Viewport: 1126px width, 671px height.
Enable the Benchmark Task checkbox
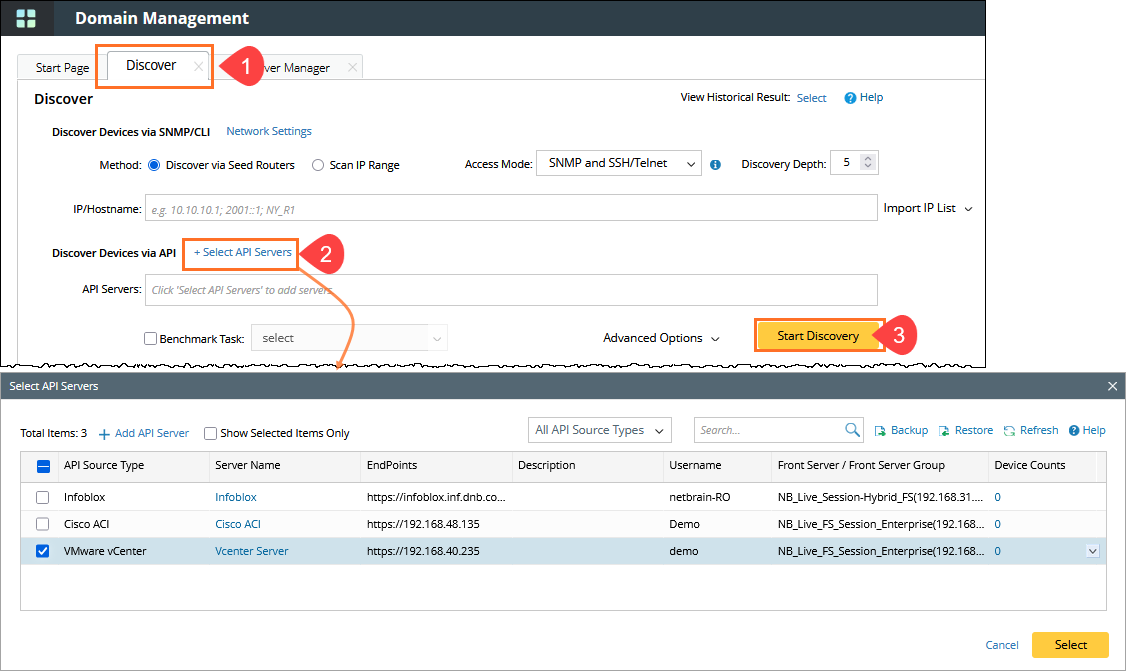click(x=151, y=339)
